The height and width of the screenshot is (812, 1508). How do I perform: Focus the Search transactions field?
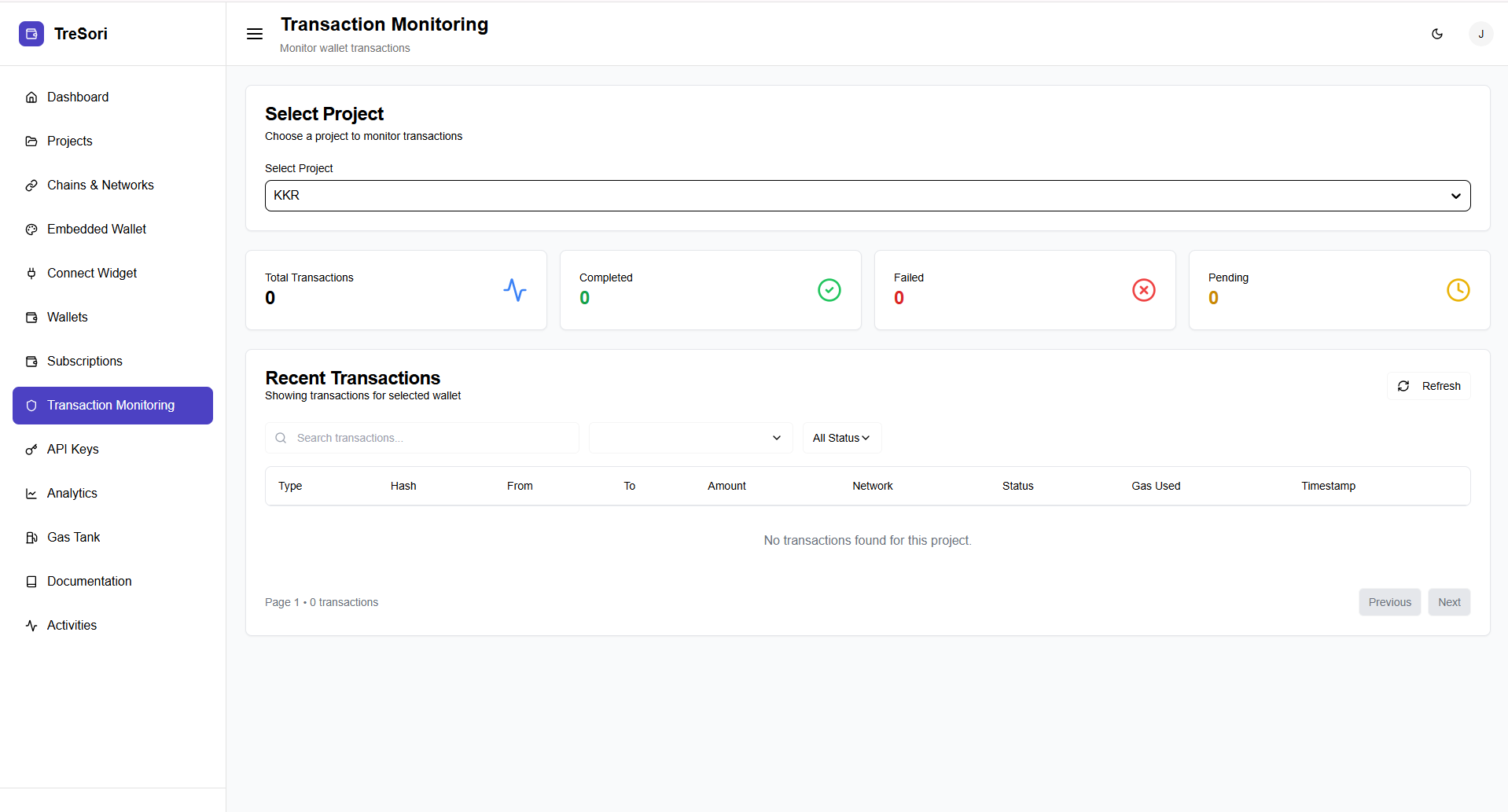pyautogui.click(x=432, y=438)
